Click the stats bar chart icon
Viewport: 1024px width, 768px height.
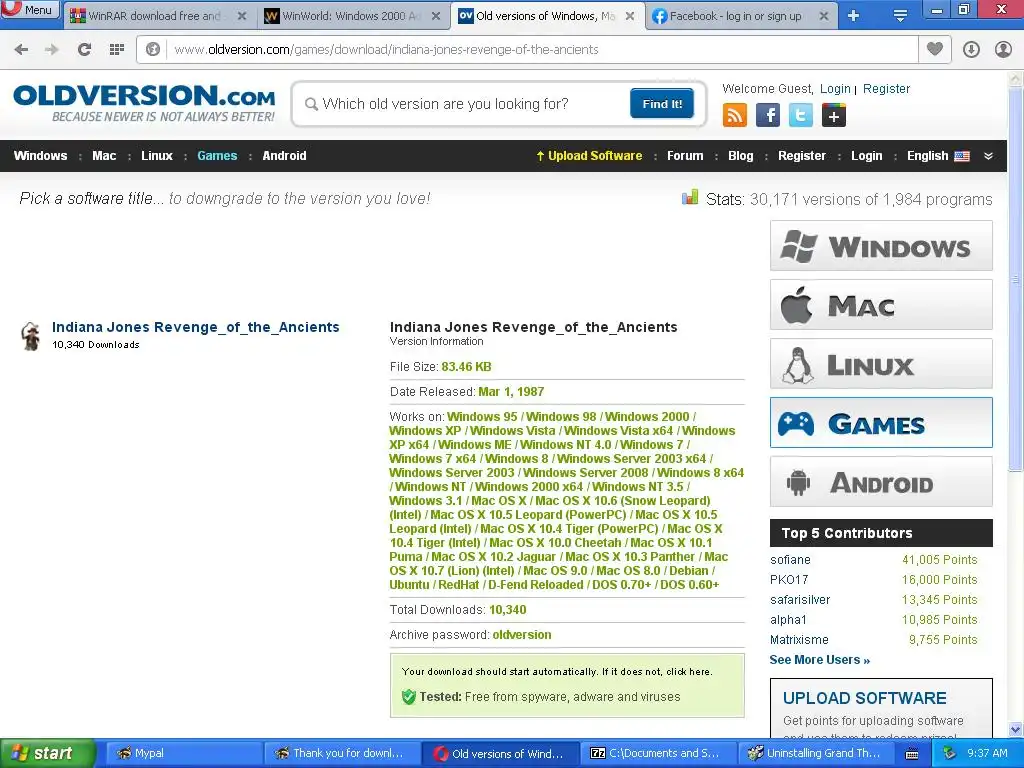tap(690, 197)
